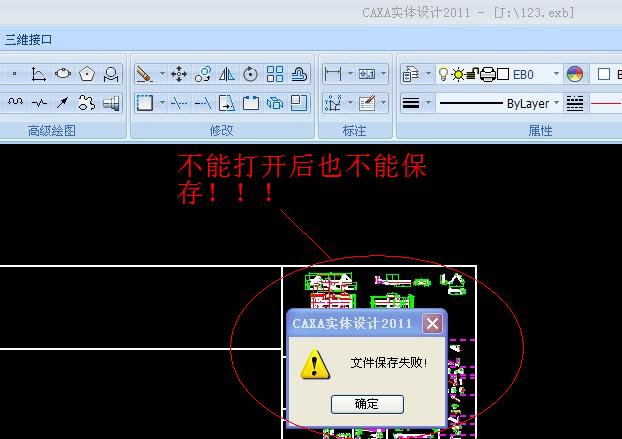Select the Offset curve tool
Screen dimensions: 622x439
[299, 74]
